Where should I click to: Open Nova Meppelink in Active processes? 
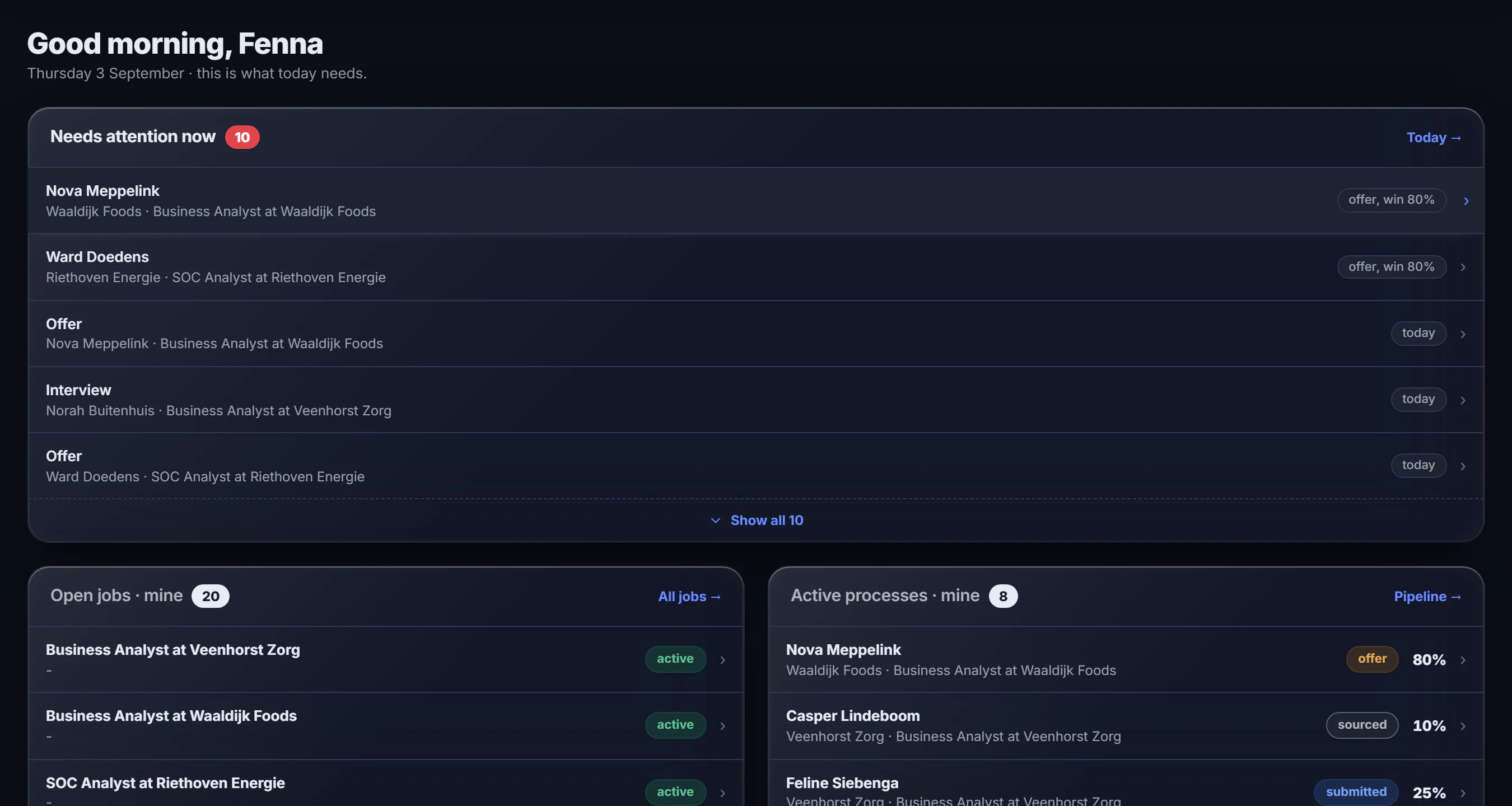(1126, 659)
